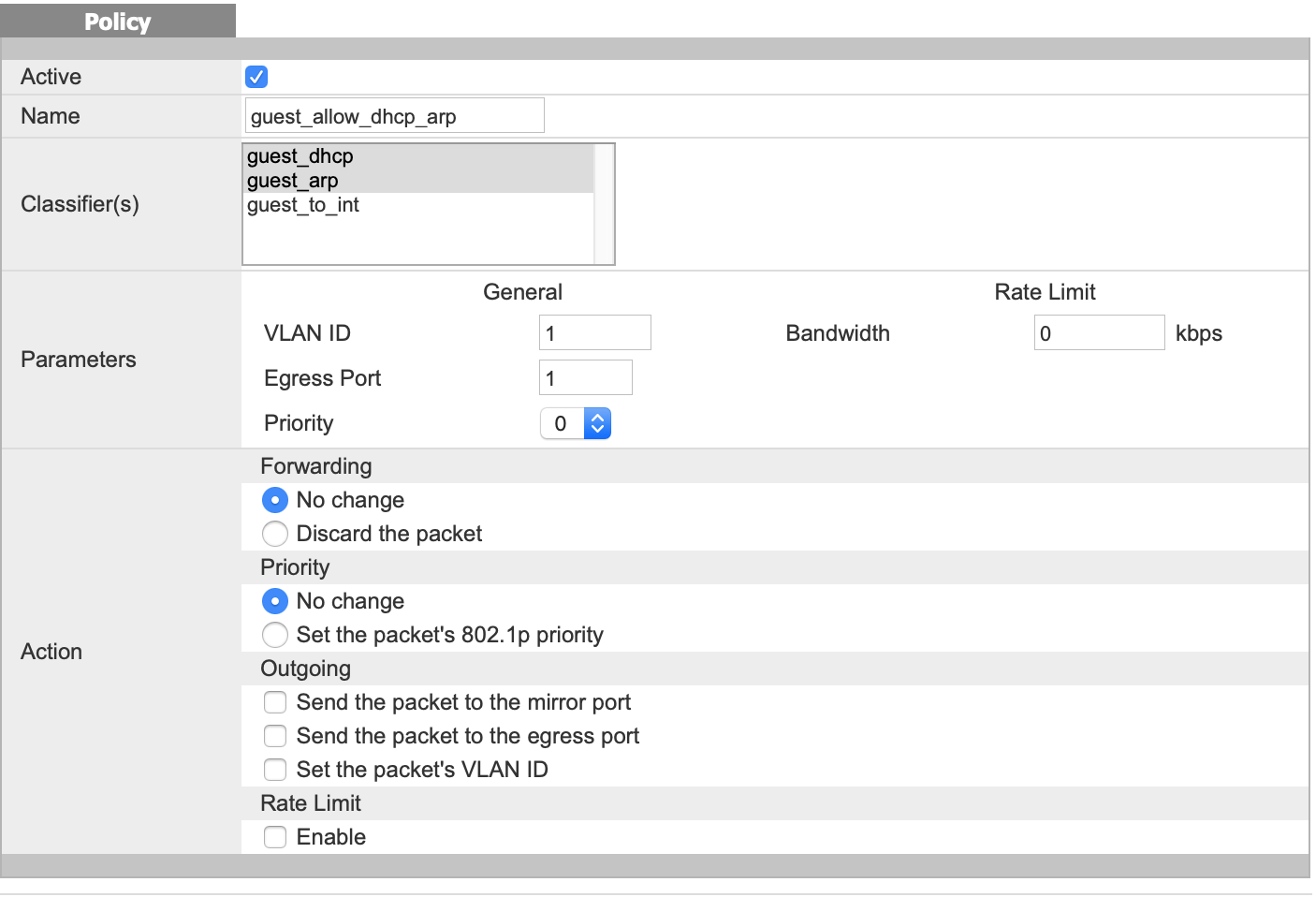Viewport: 1316px width, 897px height.
Task: Enable Send the packet to the mirror port
Action: pyautogui.click(x=275, y=702)
